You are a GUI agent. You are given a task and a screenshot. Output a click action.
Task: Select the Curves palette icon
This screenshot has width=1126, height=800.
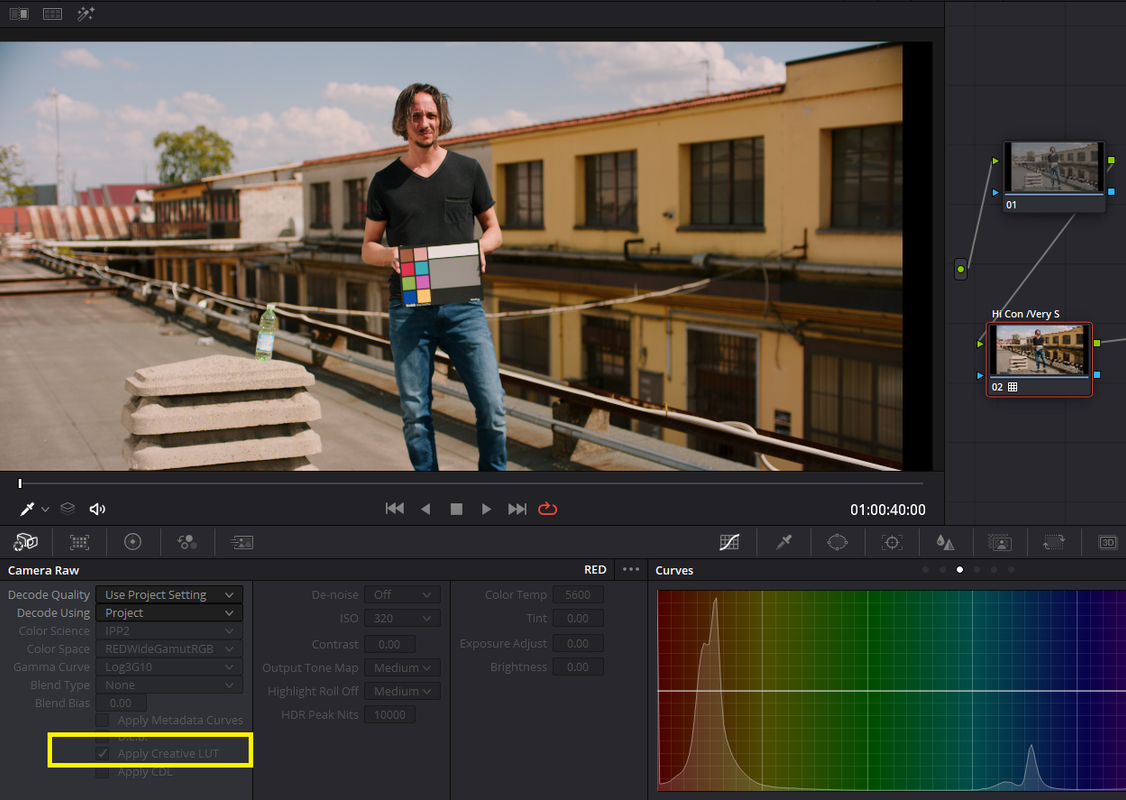coord(730,542)
